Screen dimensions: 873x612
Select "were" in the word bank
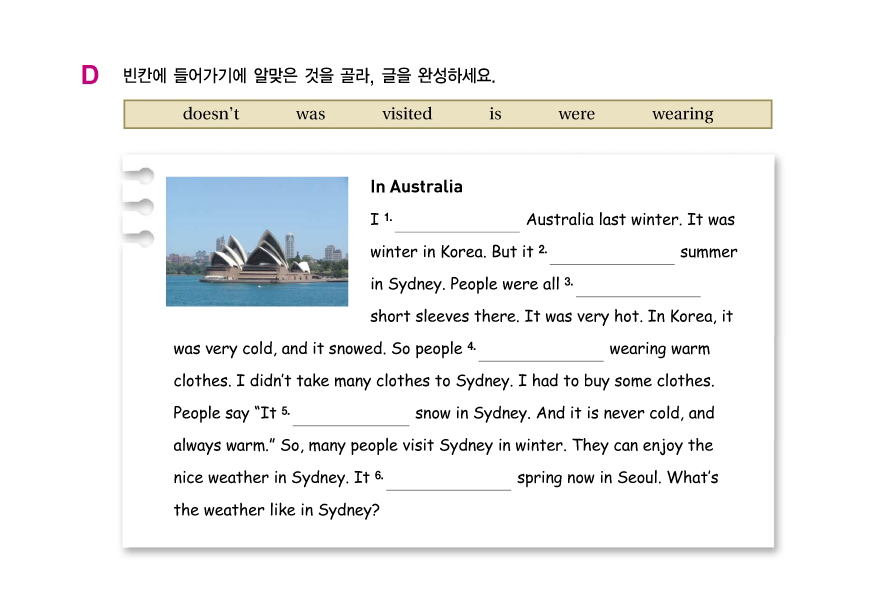(576, 114)
